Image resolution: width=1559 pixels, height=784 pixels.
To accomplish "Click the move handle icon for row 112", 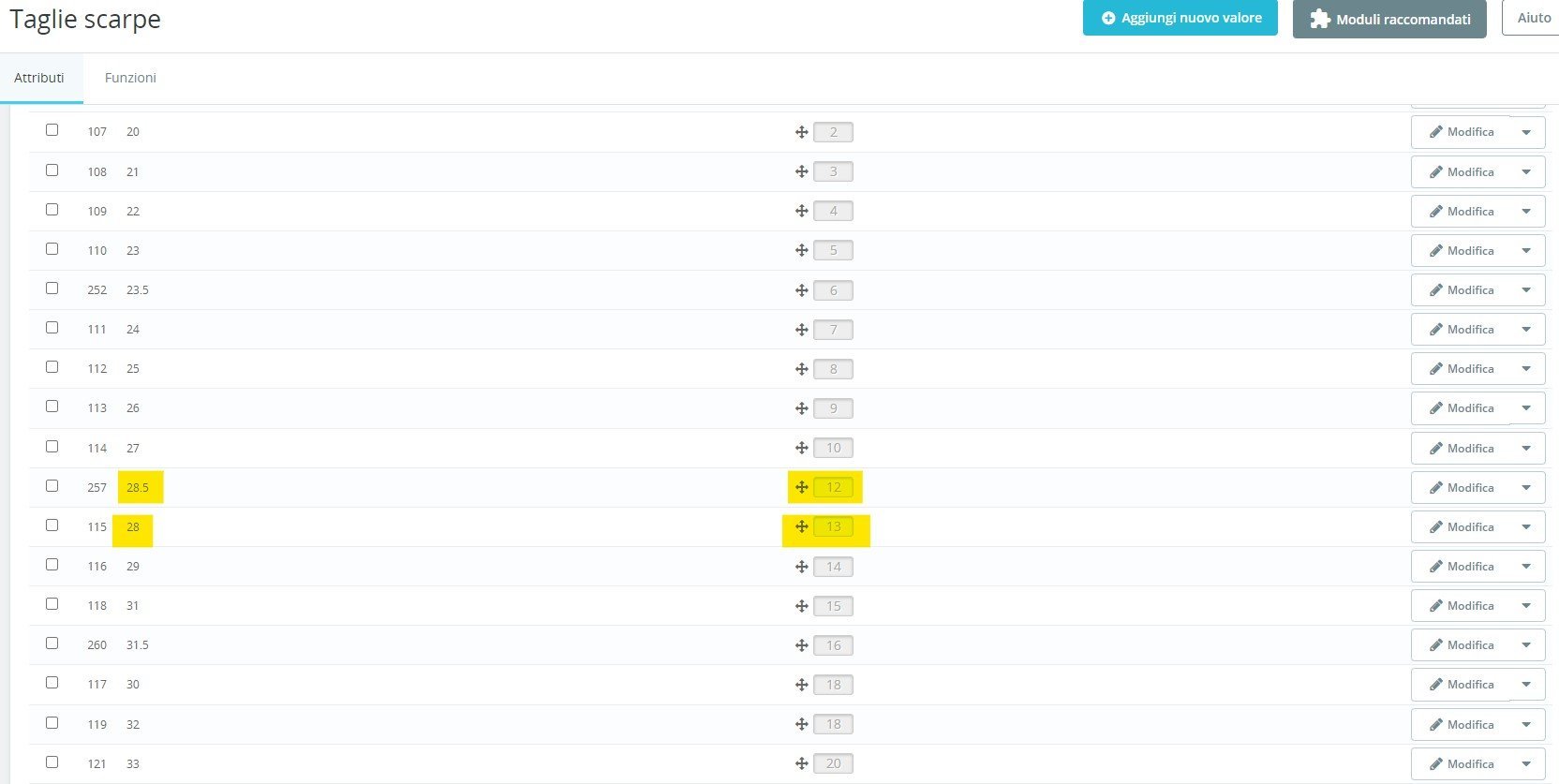I will point(801,369).
